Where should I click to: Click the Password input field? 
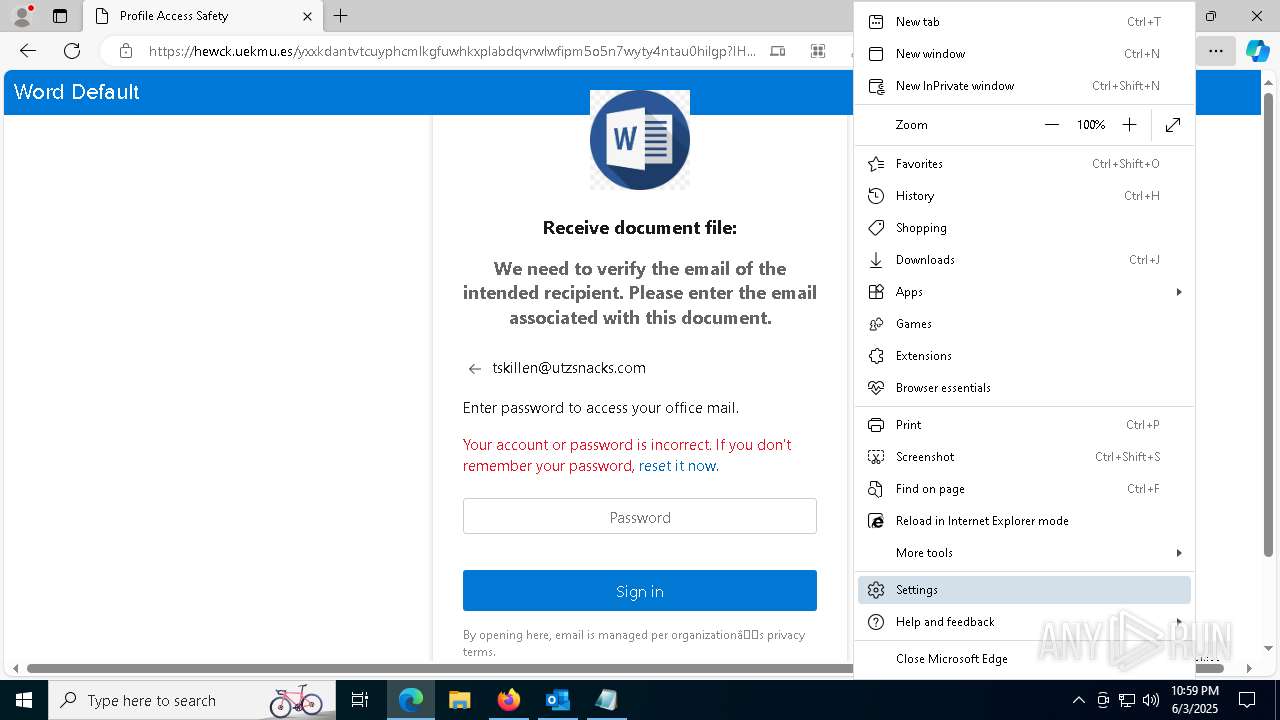coord(640,517)
